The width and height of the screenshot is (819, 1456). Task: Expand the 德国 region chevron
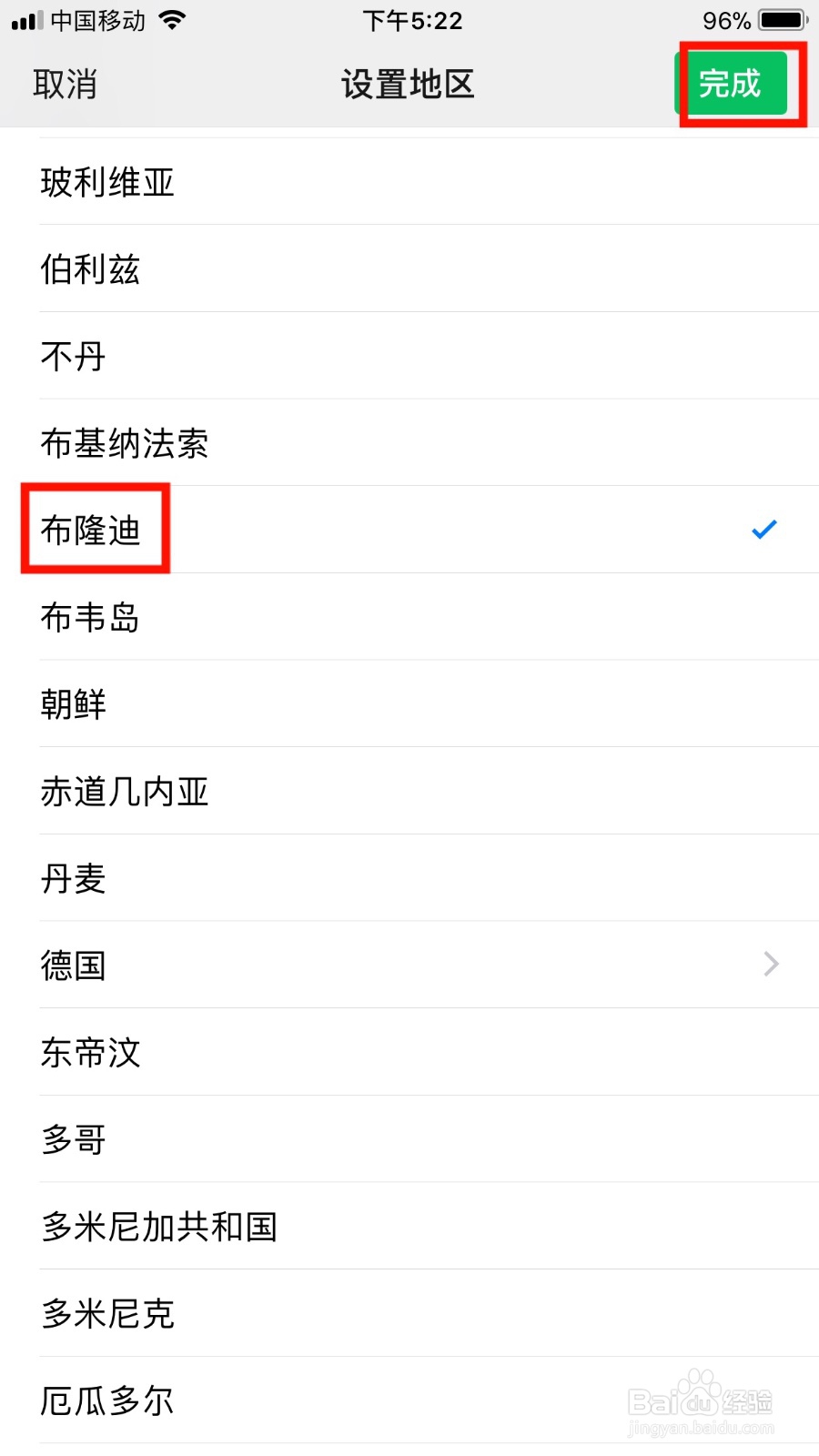(771, 964)
